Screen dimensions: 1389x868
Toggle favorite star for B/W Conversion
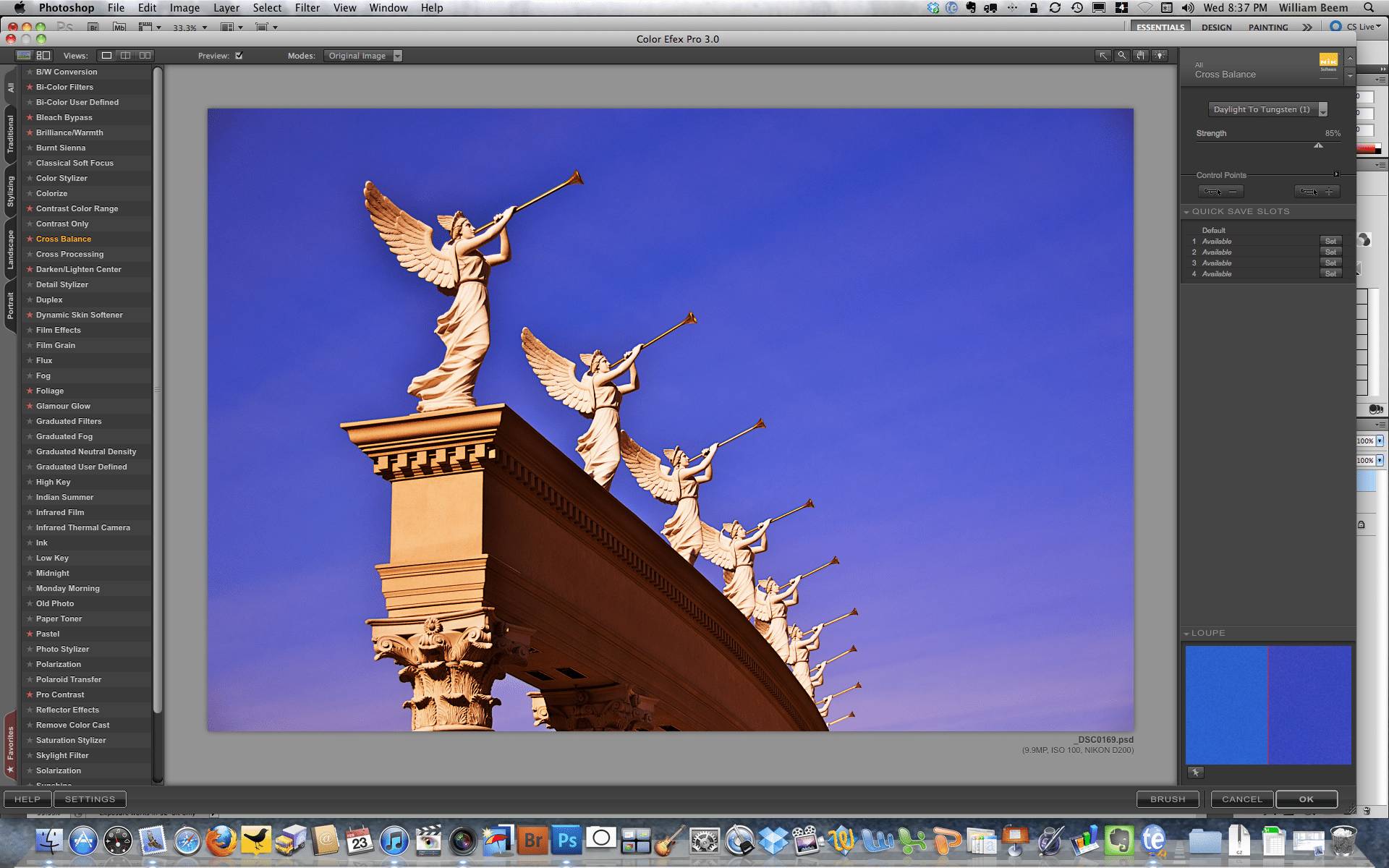point(30,72)
